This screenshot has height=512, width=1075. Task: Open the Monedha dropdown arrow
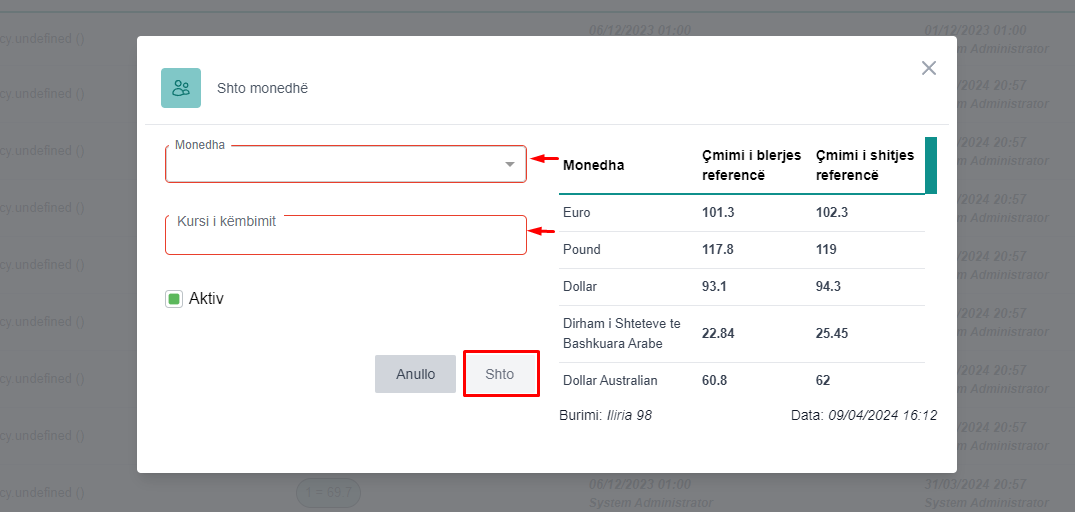[x=510, y=164]
